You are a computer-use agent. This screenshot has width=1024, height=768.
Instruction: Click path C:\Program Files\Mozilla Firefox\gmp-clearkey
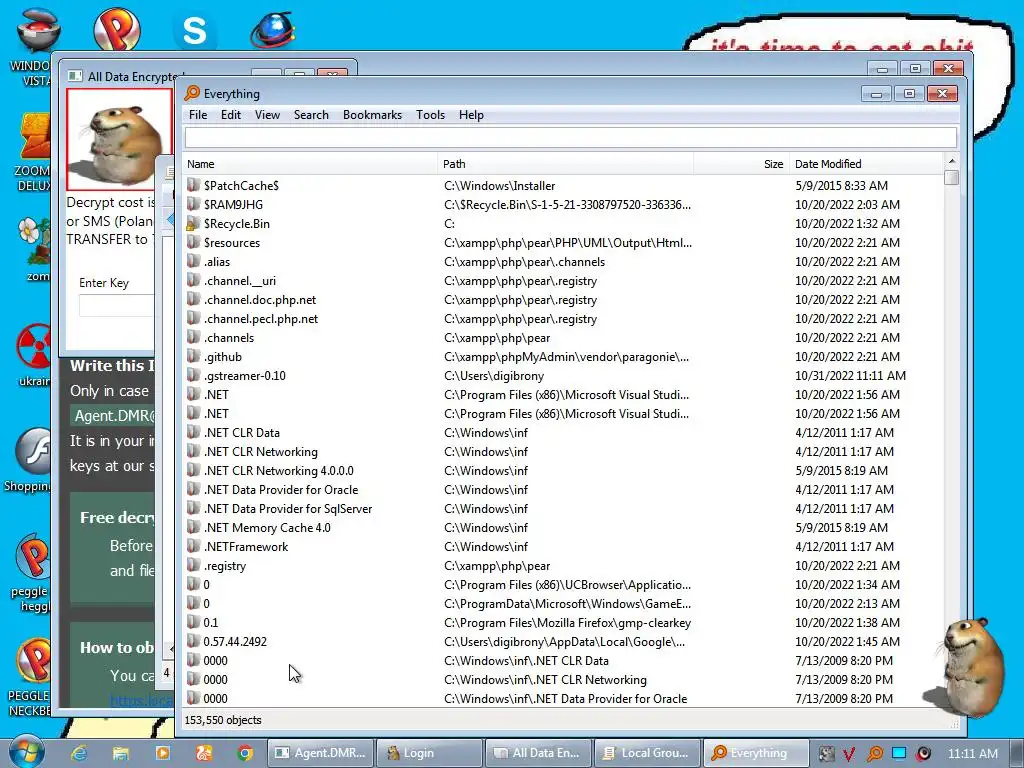point(568,623)
